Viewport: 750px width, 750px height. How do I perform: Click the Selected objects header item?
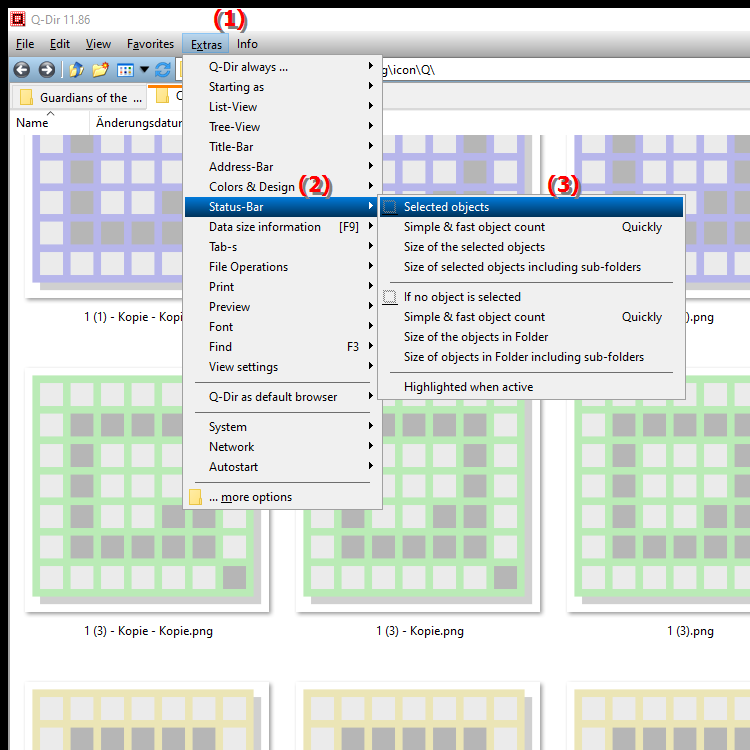tap(531, 207)
